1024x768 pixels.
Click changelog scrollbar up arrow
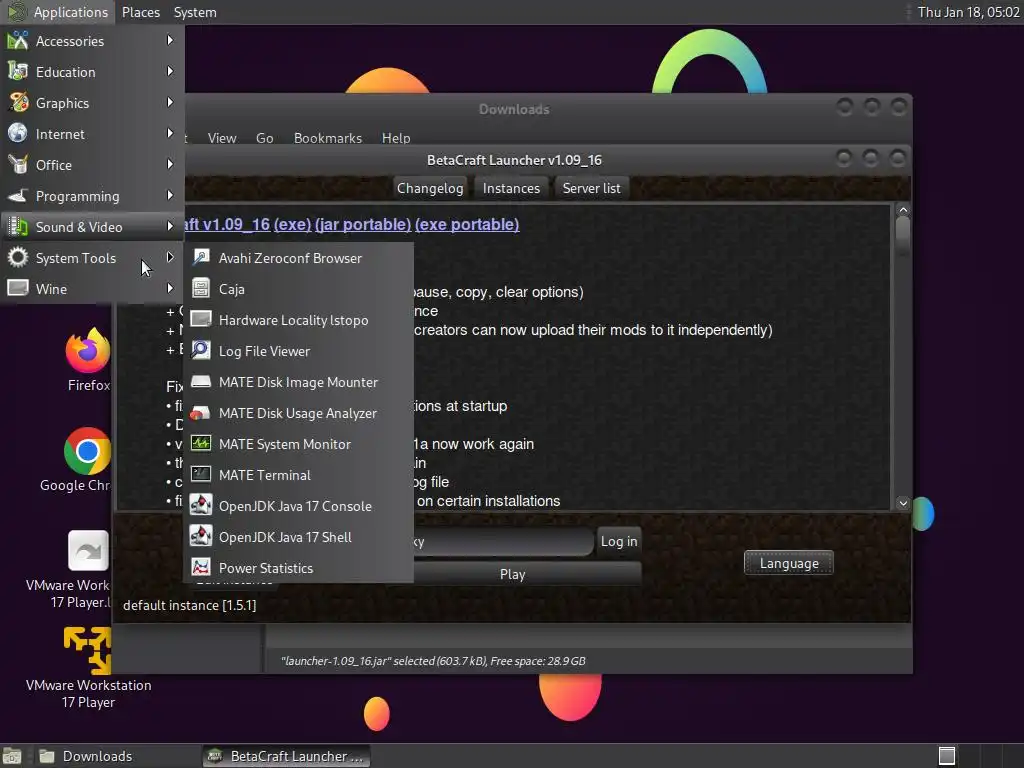pyautogui.click(x=903, y=210)
